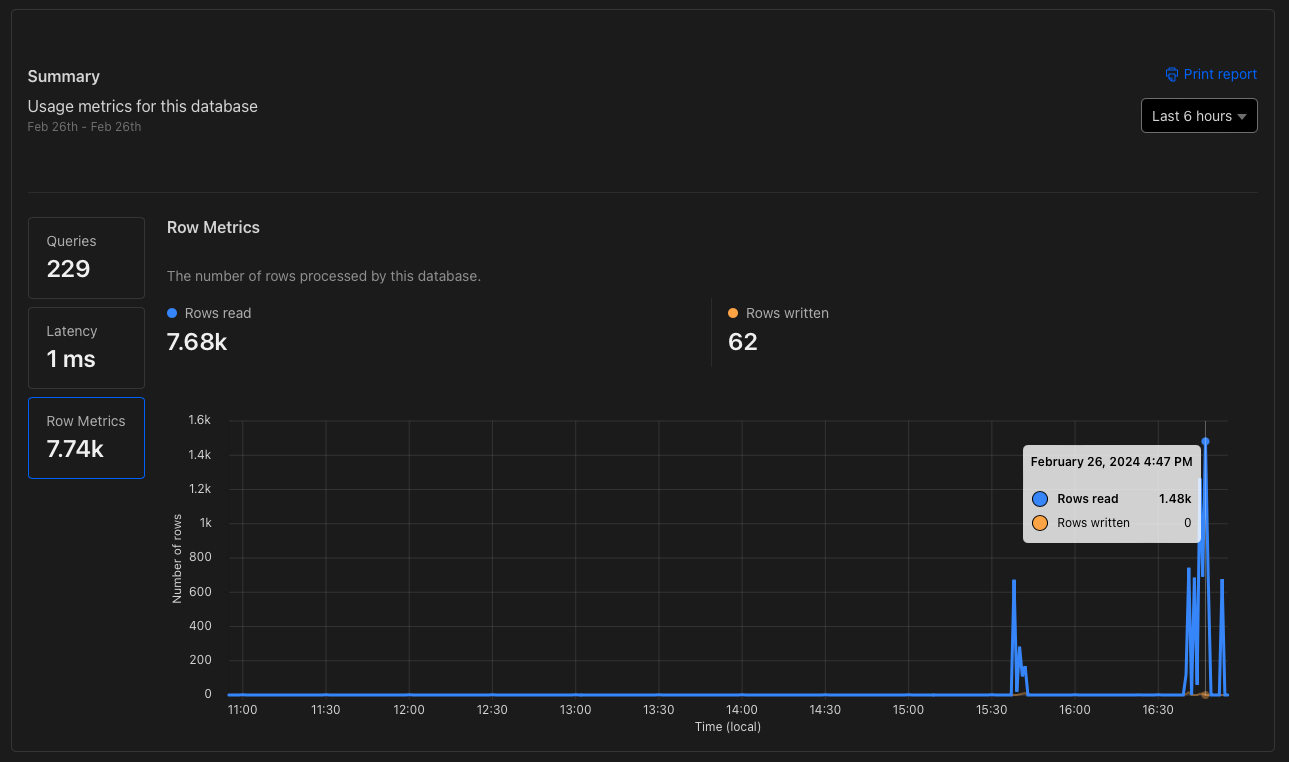Click the tooltip header showing 4:47 PM

pos(1111,461)
